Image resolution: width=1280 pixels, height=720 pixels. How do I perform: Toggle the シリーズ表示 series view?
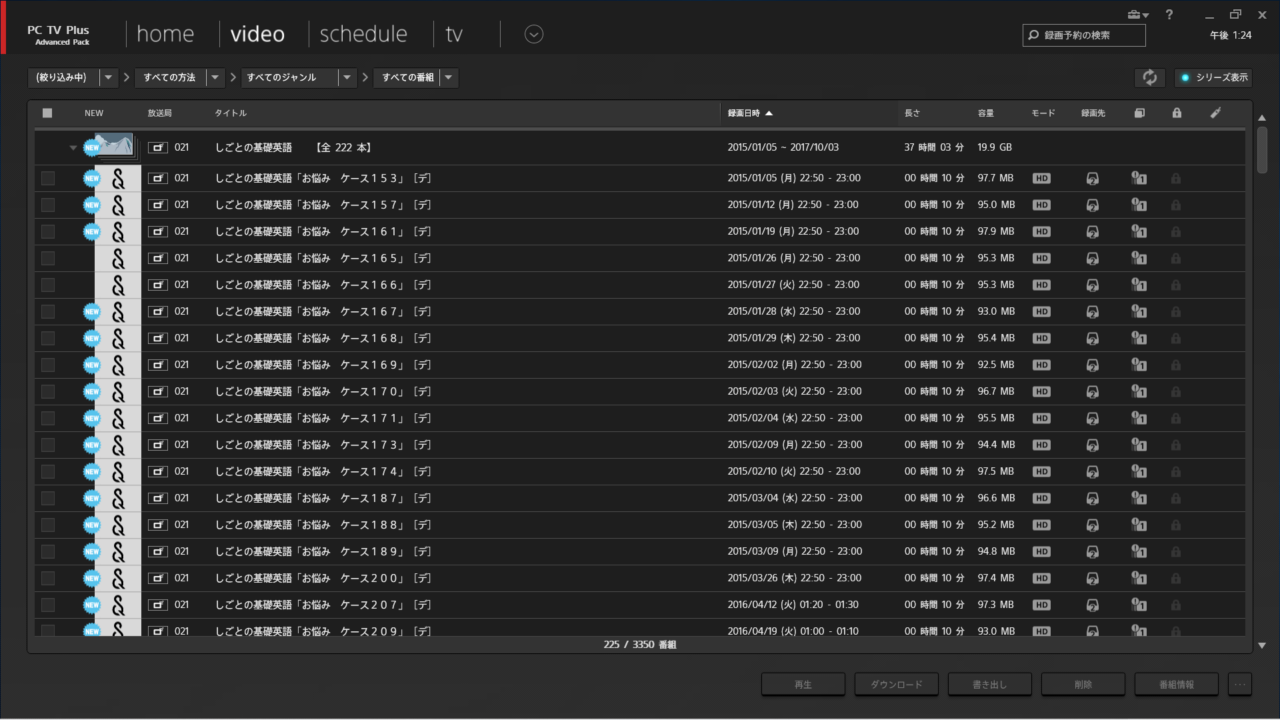tap(1213, 78)
